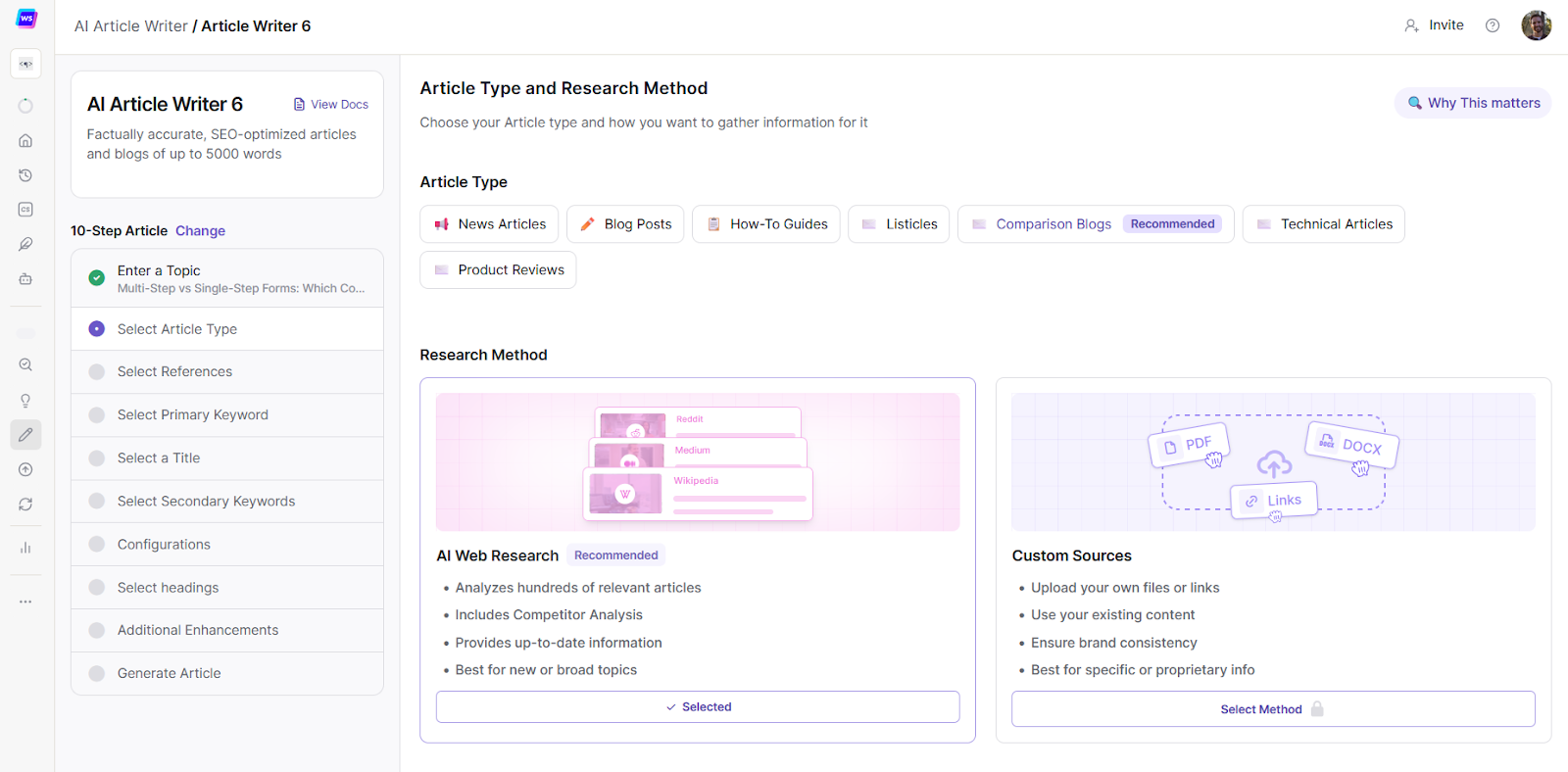Click the user profile avatar

tap(1536, 25)
